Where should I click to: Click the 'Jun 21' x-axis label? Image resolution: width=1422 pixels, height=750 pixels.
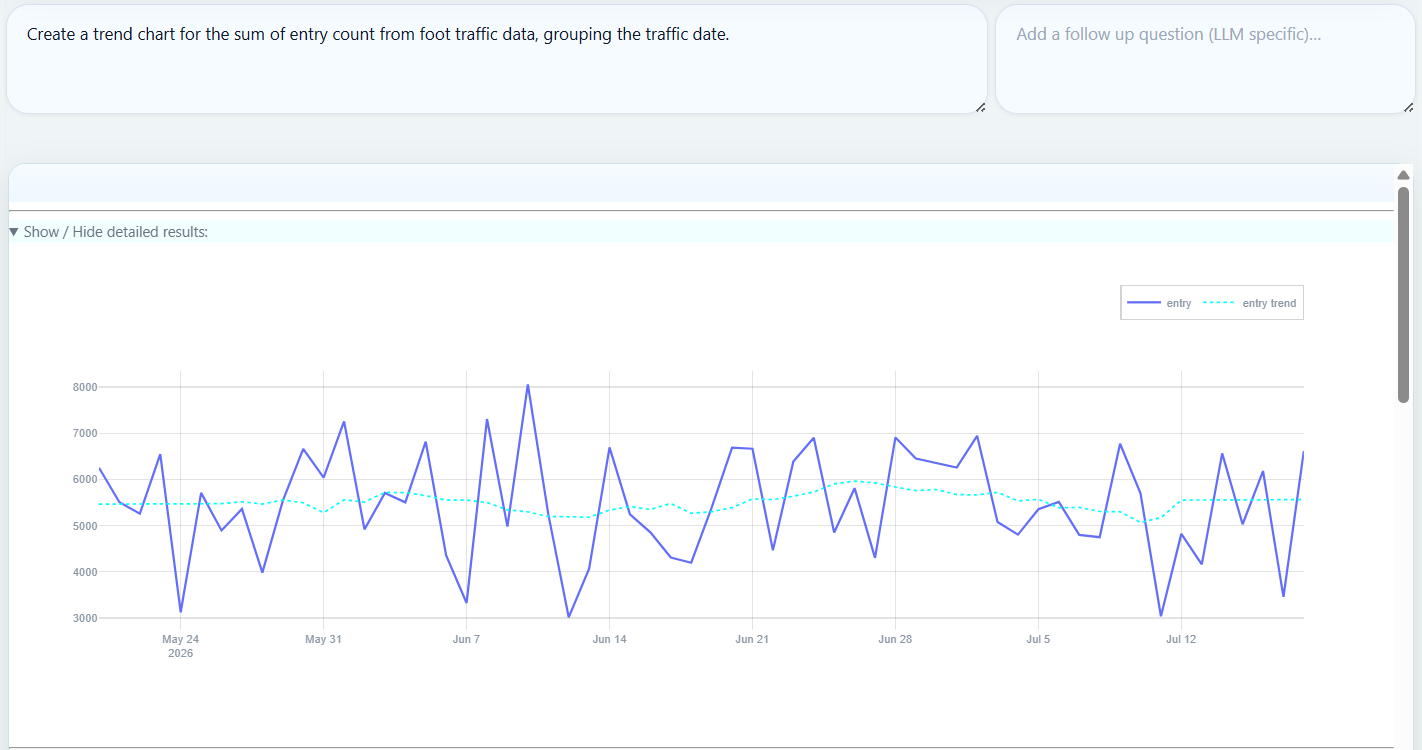pos(752,639)
